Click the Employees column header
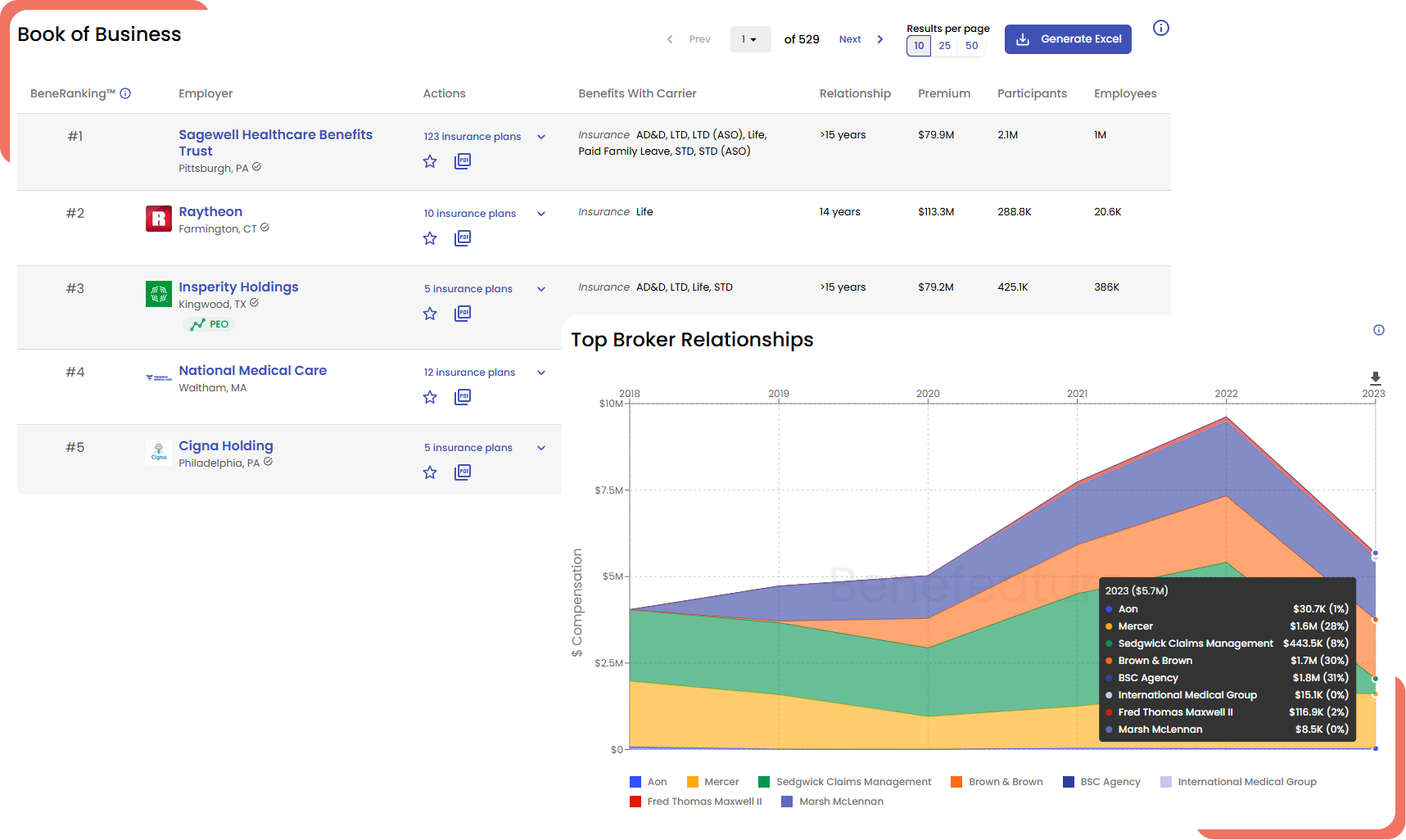 pyautogui.click(x=1125, y=93)
